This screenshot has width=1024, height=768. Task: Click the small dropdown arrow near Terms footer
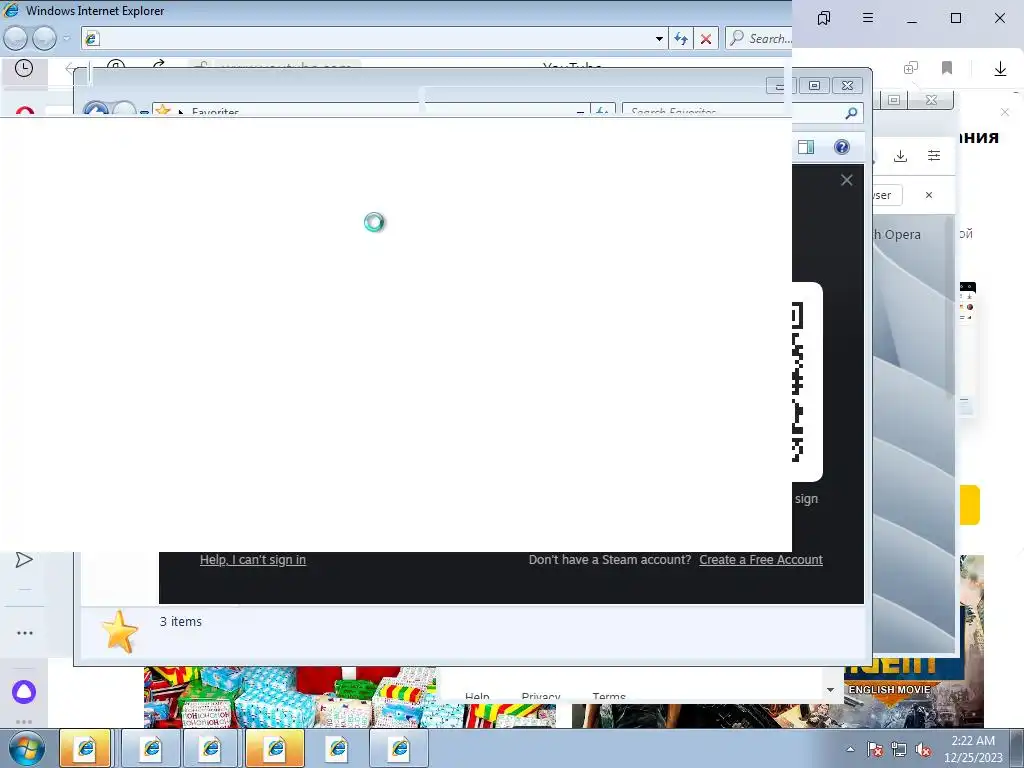831,690
